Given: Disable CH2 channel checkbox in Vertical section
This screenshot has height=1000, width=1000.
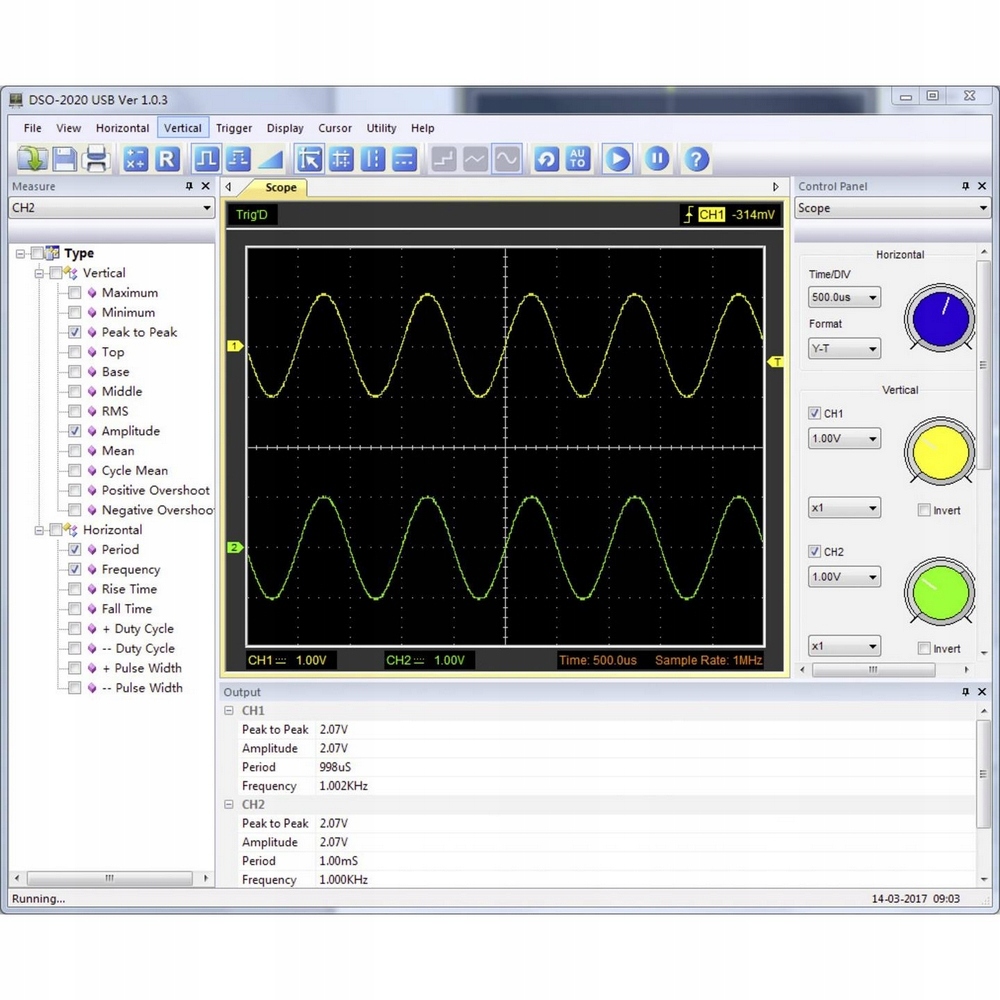Looking at the screenshot, I should pos(814,552).
